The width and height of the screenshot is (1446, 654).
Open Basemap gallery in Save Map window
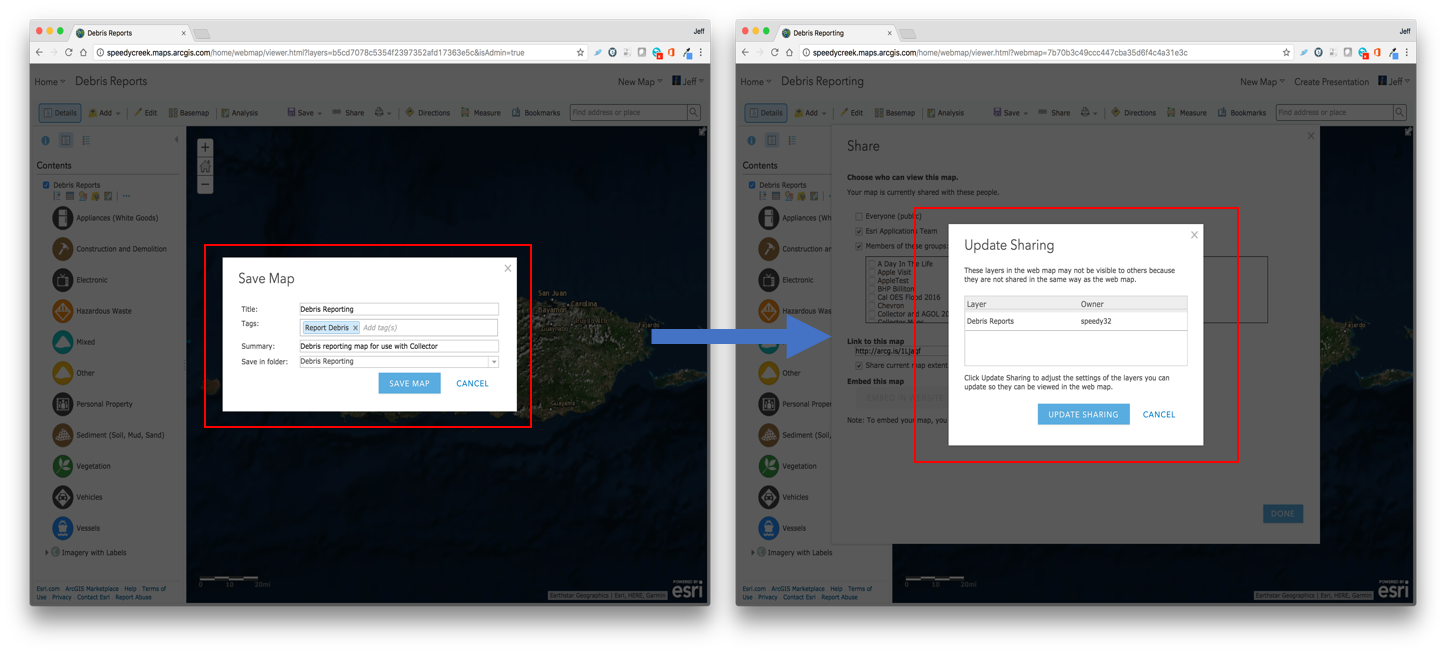pos(189,113)
